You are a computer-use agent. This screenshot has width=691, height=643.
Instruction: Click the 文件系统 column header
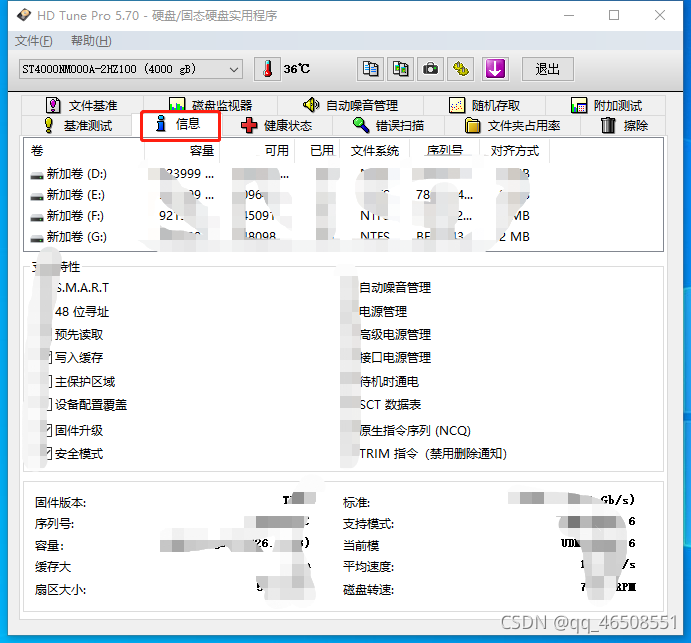tap(375, 151)
